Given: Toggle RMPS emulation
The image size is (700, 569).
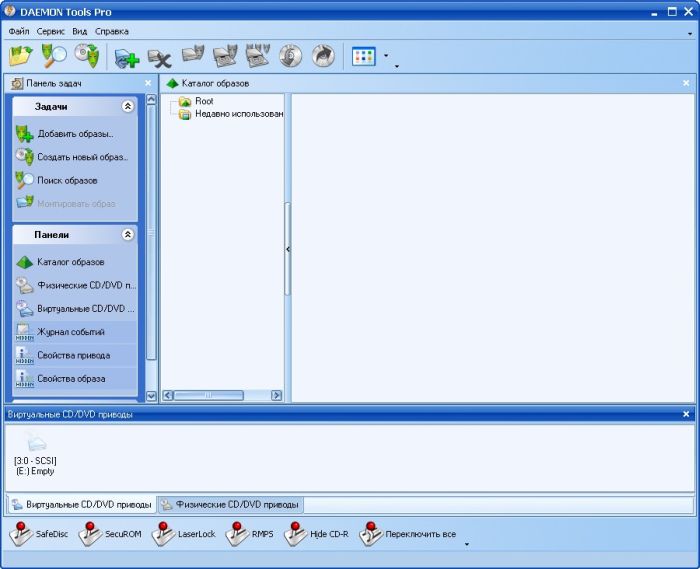Looking at the screenshot, I should click(249, 534).
